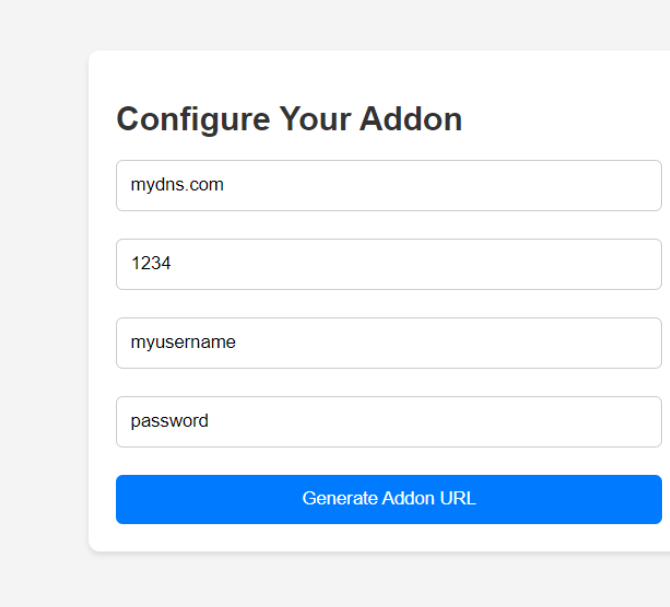Click white card area below Generate button

(x=388, y=538)
